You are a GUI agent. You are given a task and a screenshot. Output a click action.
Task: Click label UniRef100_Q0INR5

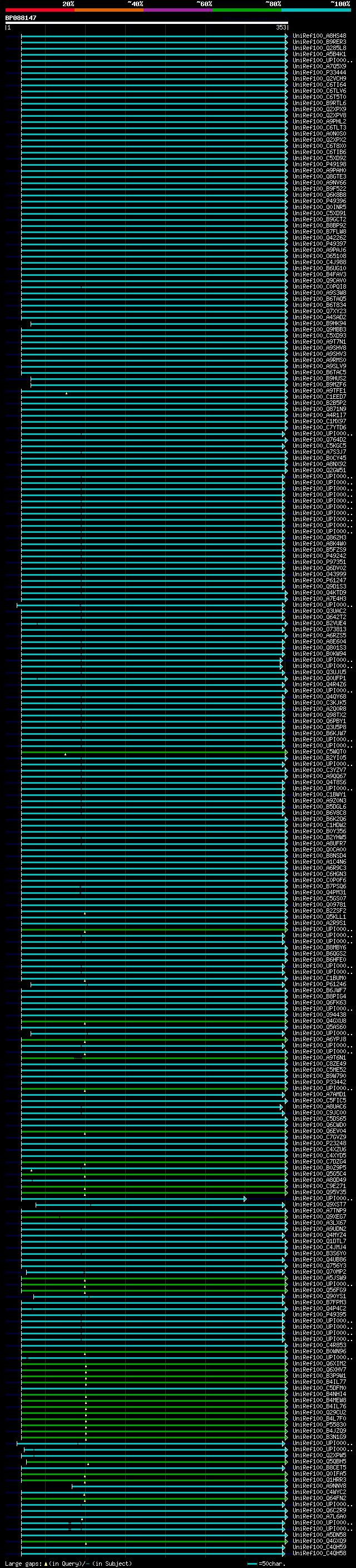coord(319,207)
